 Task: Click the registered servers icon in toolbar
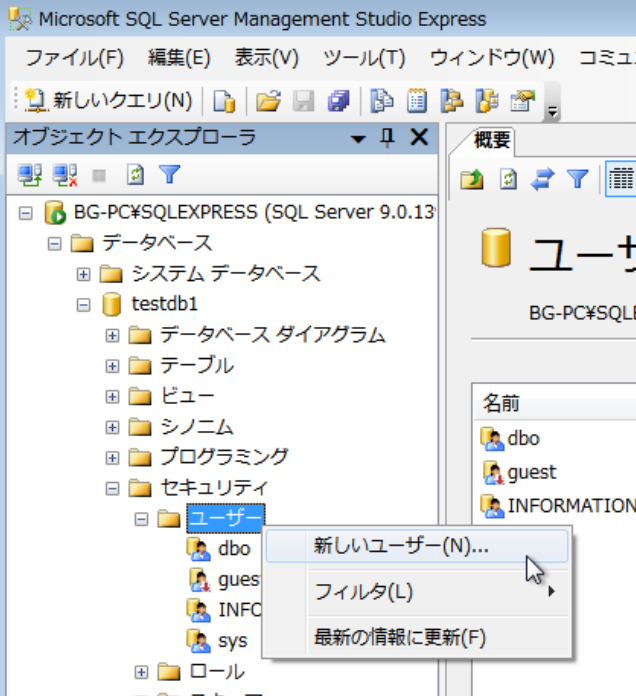point(382,101)
